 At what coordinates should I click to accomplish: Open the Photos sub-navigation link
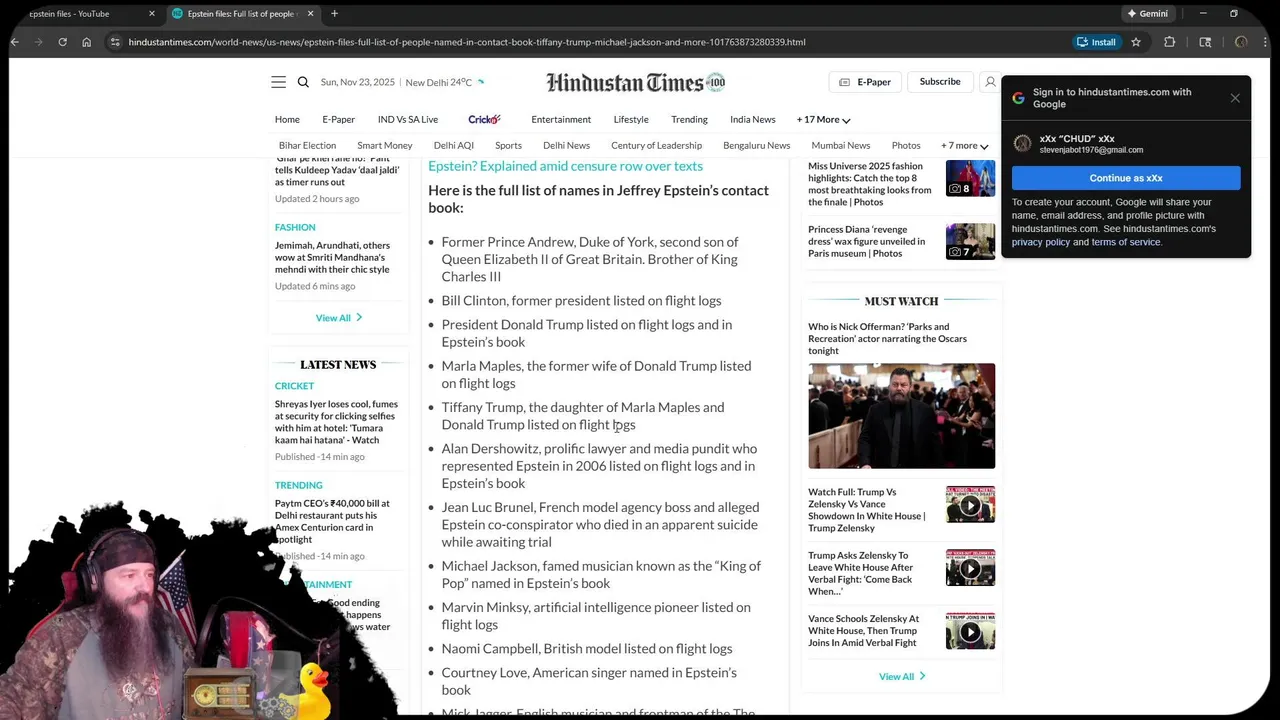[x=906, y=146]
